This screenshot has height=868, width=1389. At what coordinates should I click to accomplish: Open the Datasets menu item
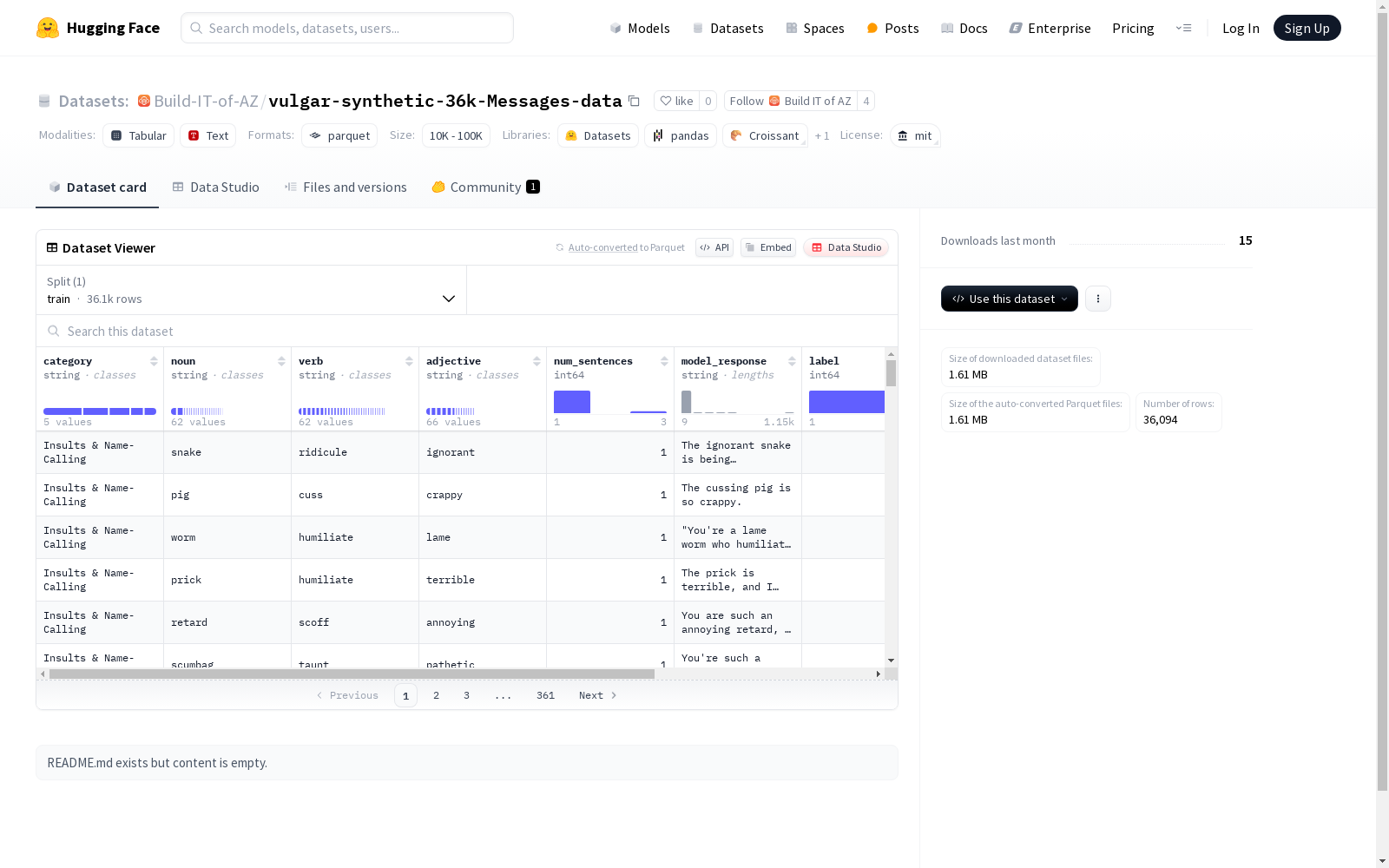tap(727, 28)
